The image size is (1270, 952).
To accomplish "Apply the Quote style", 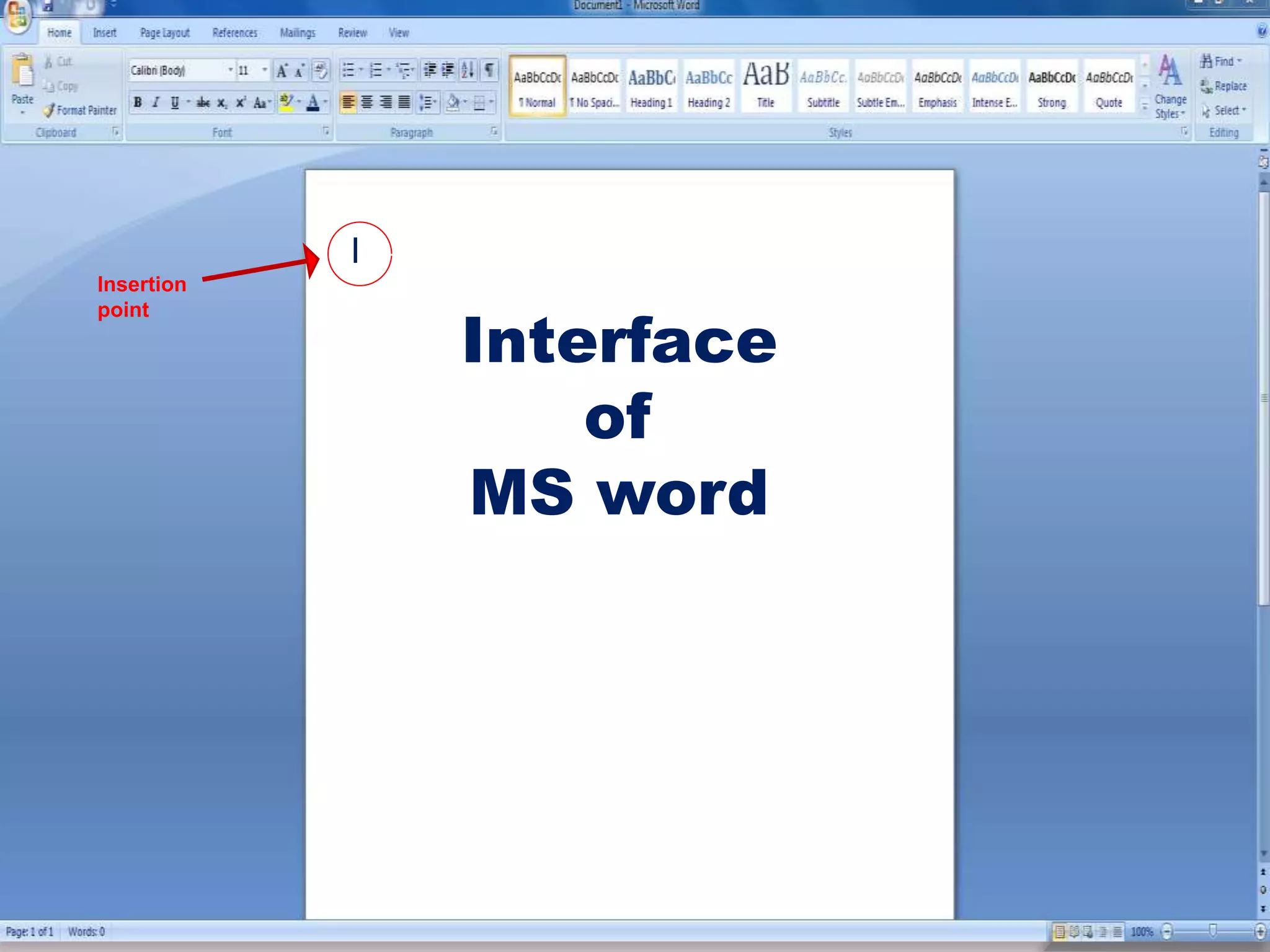I will pyautogui.click(x=1109, y=86).
